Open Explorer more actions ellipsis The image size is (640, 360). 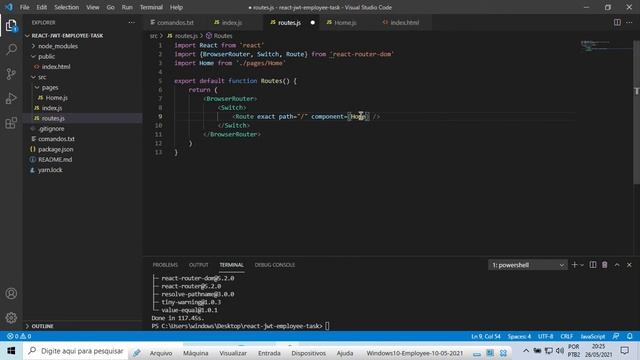coord(131,22)
